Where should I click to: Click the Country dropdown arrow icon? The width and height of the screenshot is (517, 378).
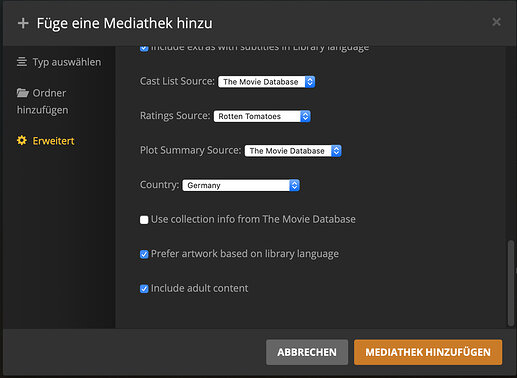point(294,185)
